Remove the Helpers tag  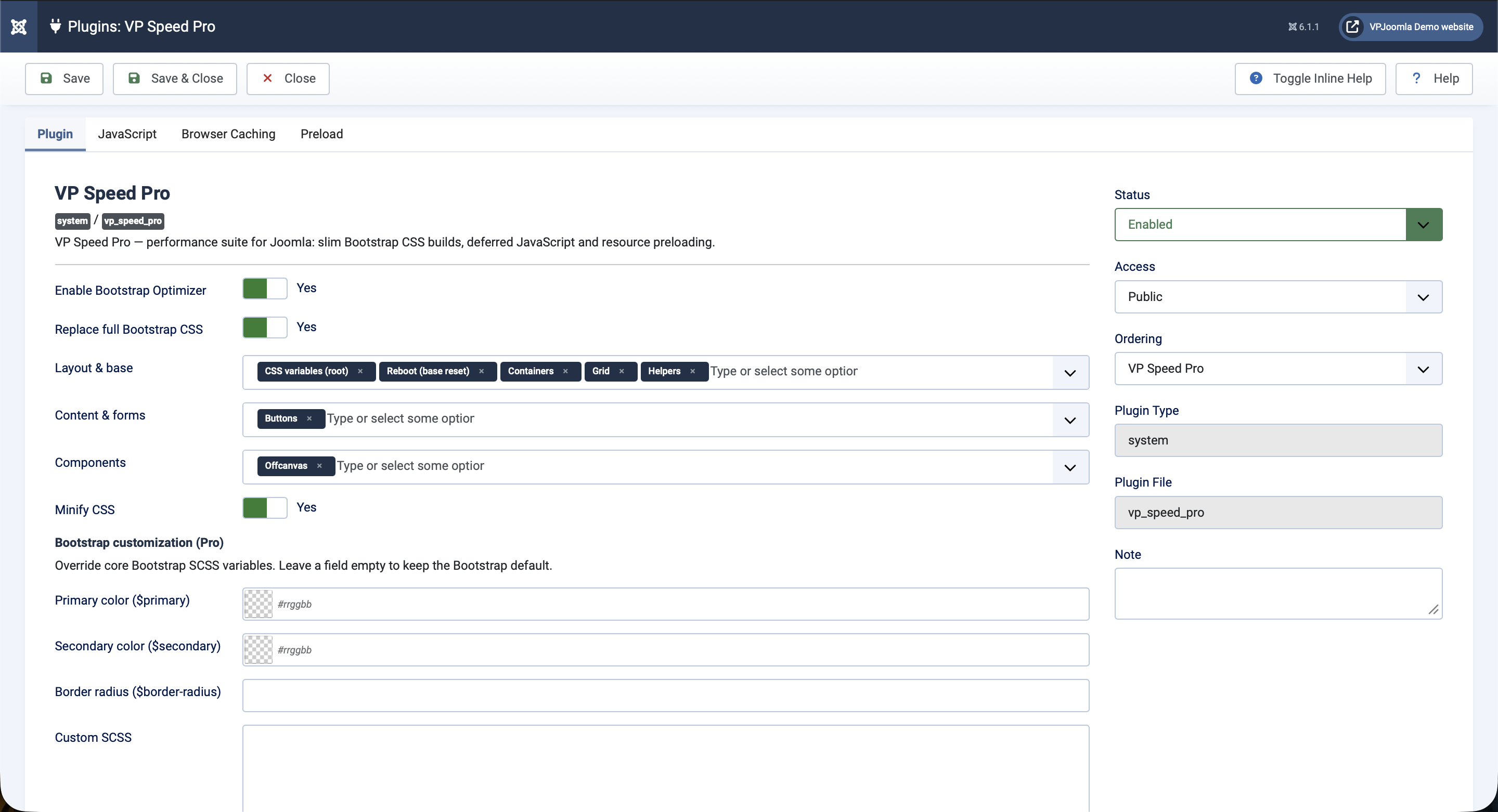coord(693,371)
